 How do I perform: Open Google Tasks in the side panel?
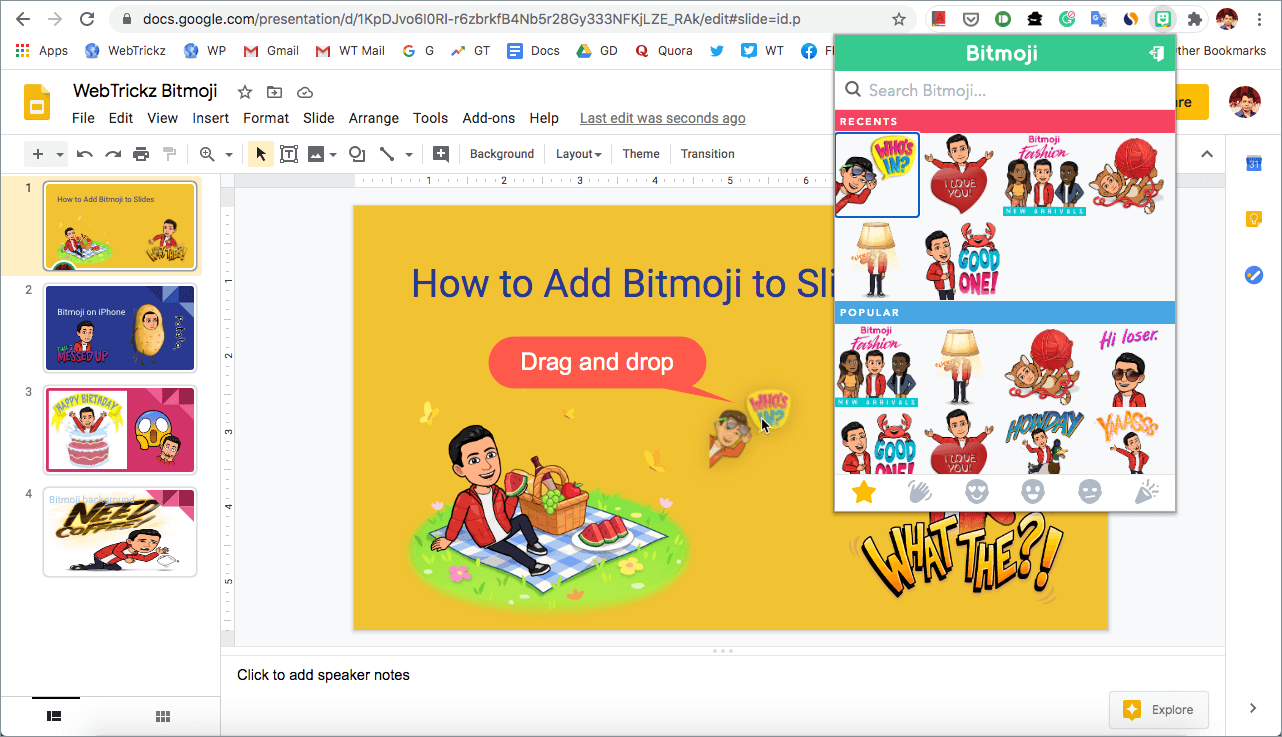tap(1254, 275)
